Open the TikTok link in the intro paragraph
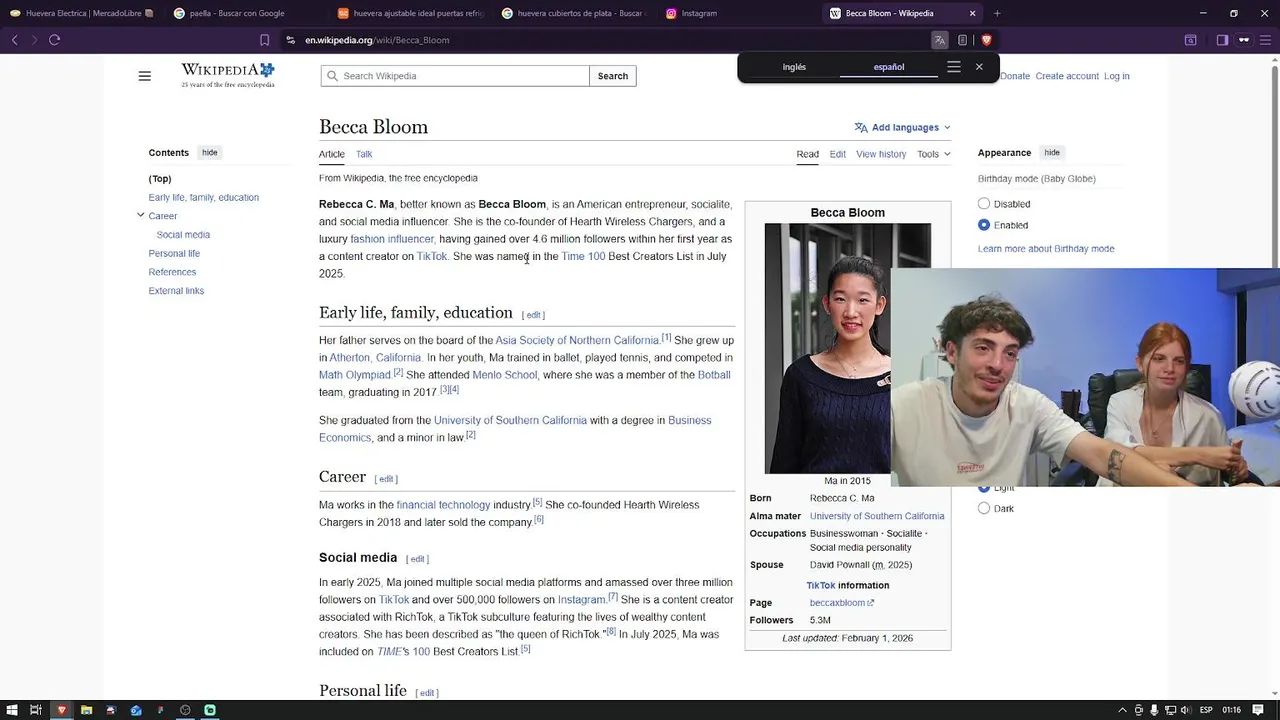This screenshot has width=1280, height=720. (x=432, y=256)
